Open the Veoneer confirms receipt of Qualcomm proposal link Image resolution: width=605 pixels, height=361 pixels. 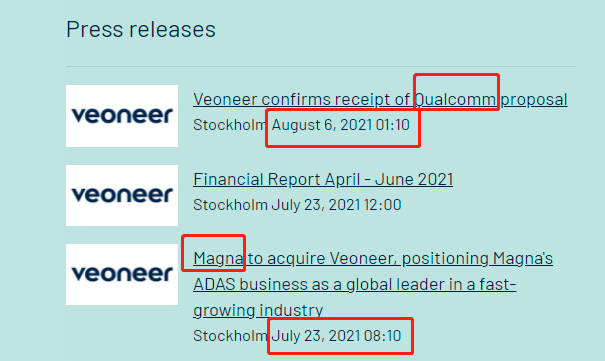coord(380,100)
